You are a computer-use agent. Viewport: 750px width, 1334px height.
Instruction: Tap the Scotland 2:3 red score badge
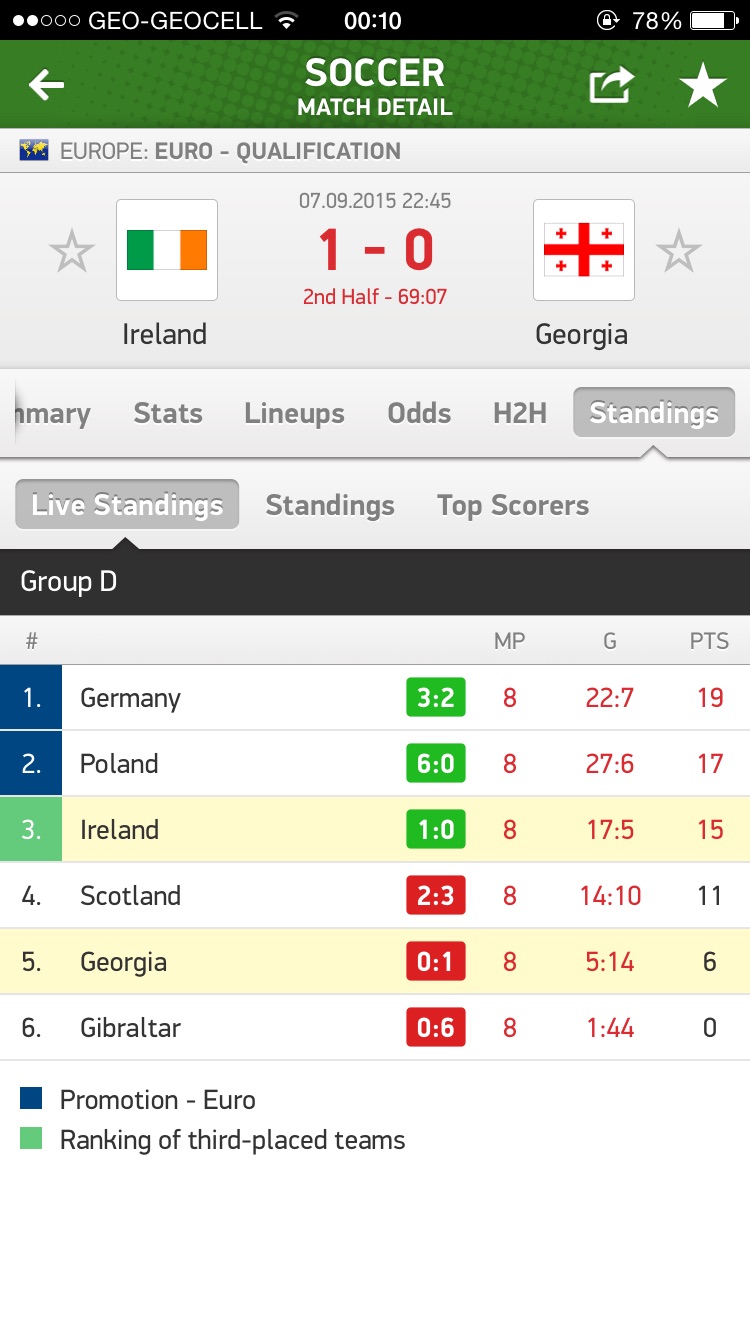[x=436, y=896]
